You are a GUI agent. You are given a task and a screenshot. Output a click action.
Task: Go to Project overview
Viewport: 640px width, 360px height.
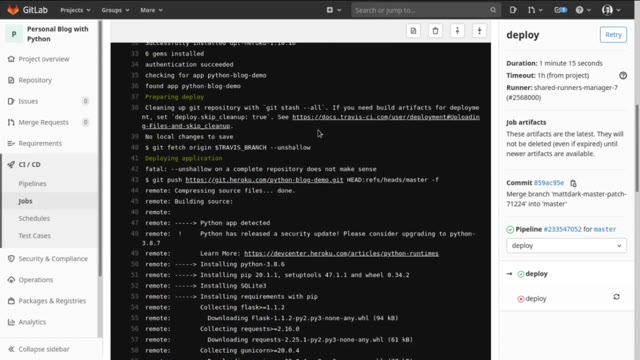click(44, 59)
